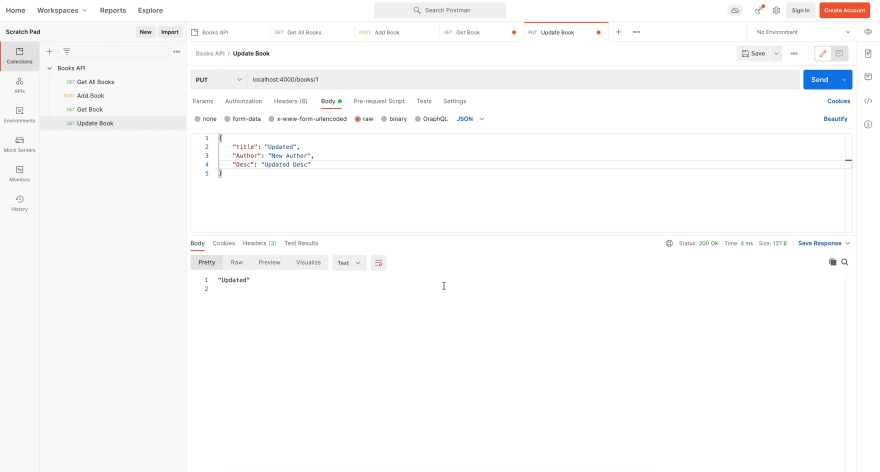880x472 pixels.
Task: Open request more actions ellipsis beside Save
Action: pyautogui.click(x=794, y=53)
